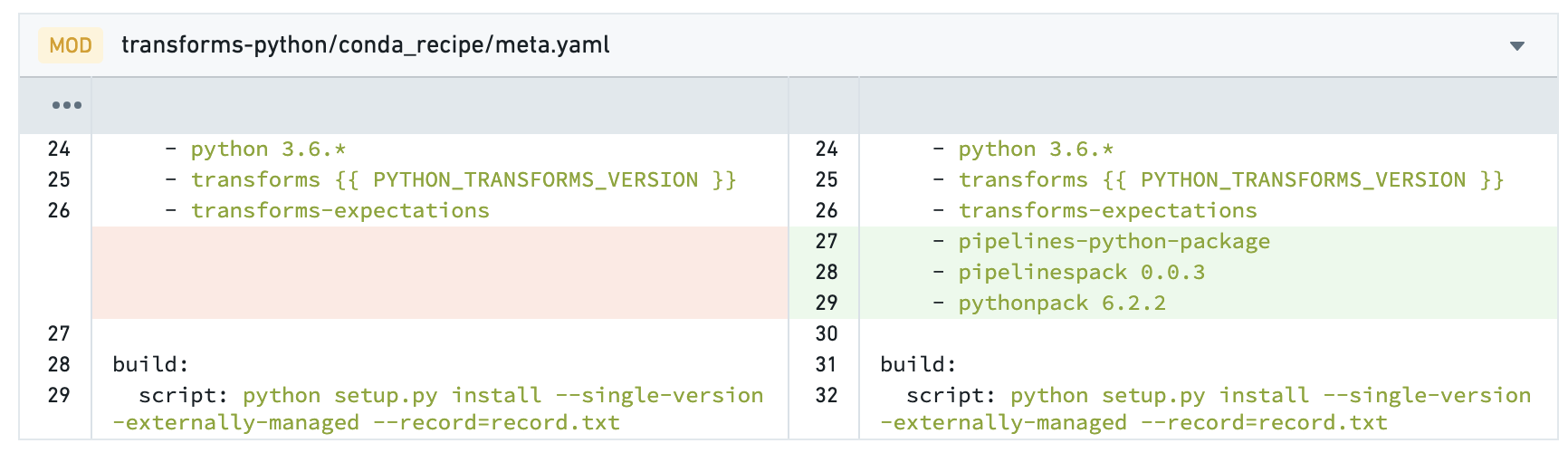This screenshot has height=453, width=1568.
Task: Select left-side line number 25
Action: click(x=59, y=179)
